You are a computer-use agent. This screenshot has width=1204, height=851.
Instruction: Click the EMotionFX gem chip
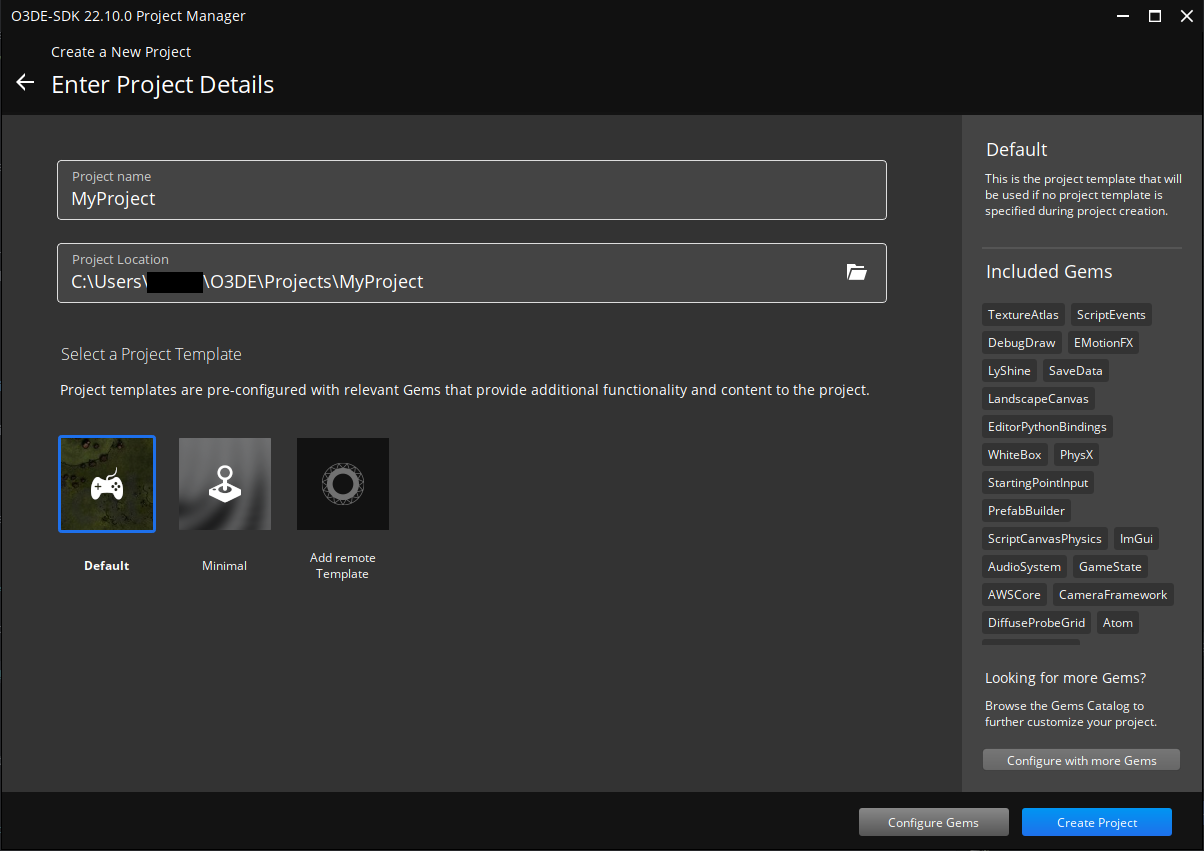[1103, 342]
